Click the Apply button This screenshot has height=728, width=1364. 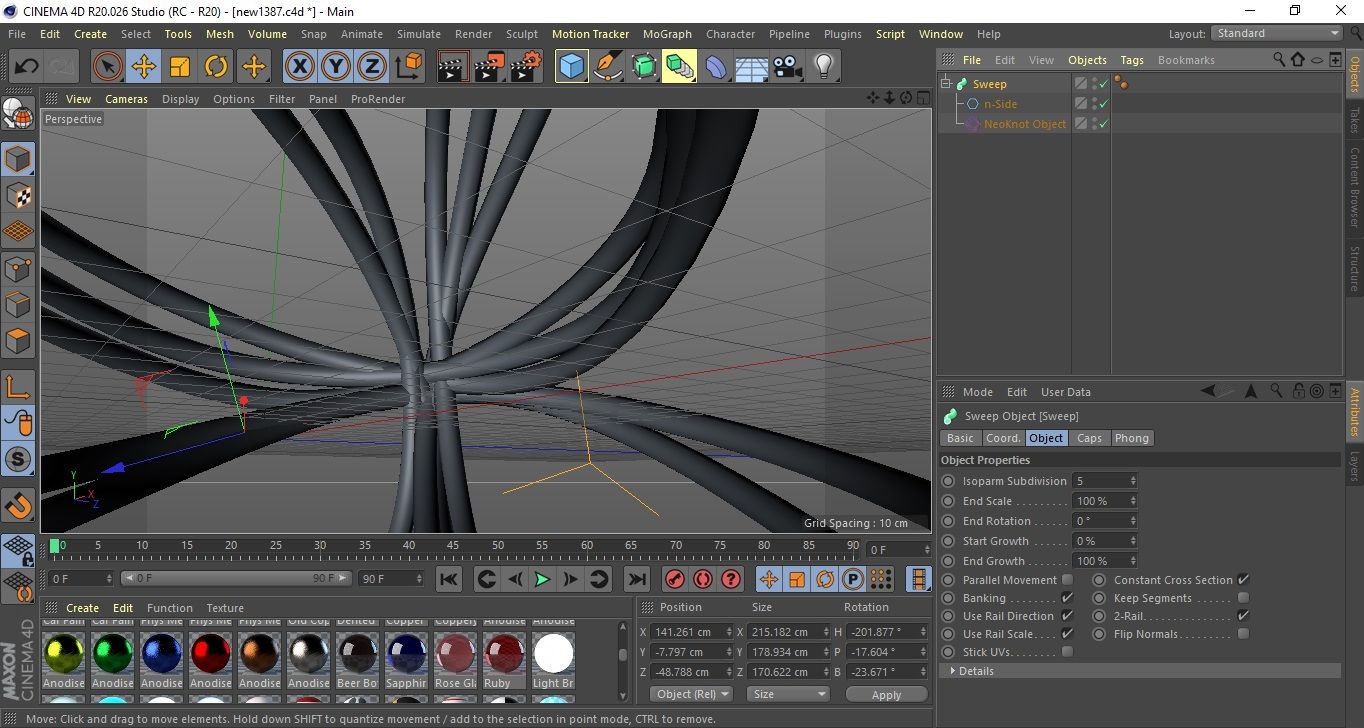coord(886,694)
